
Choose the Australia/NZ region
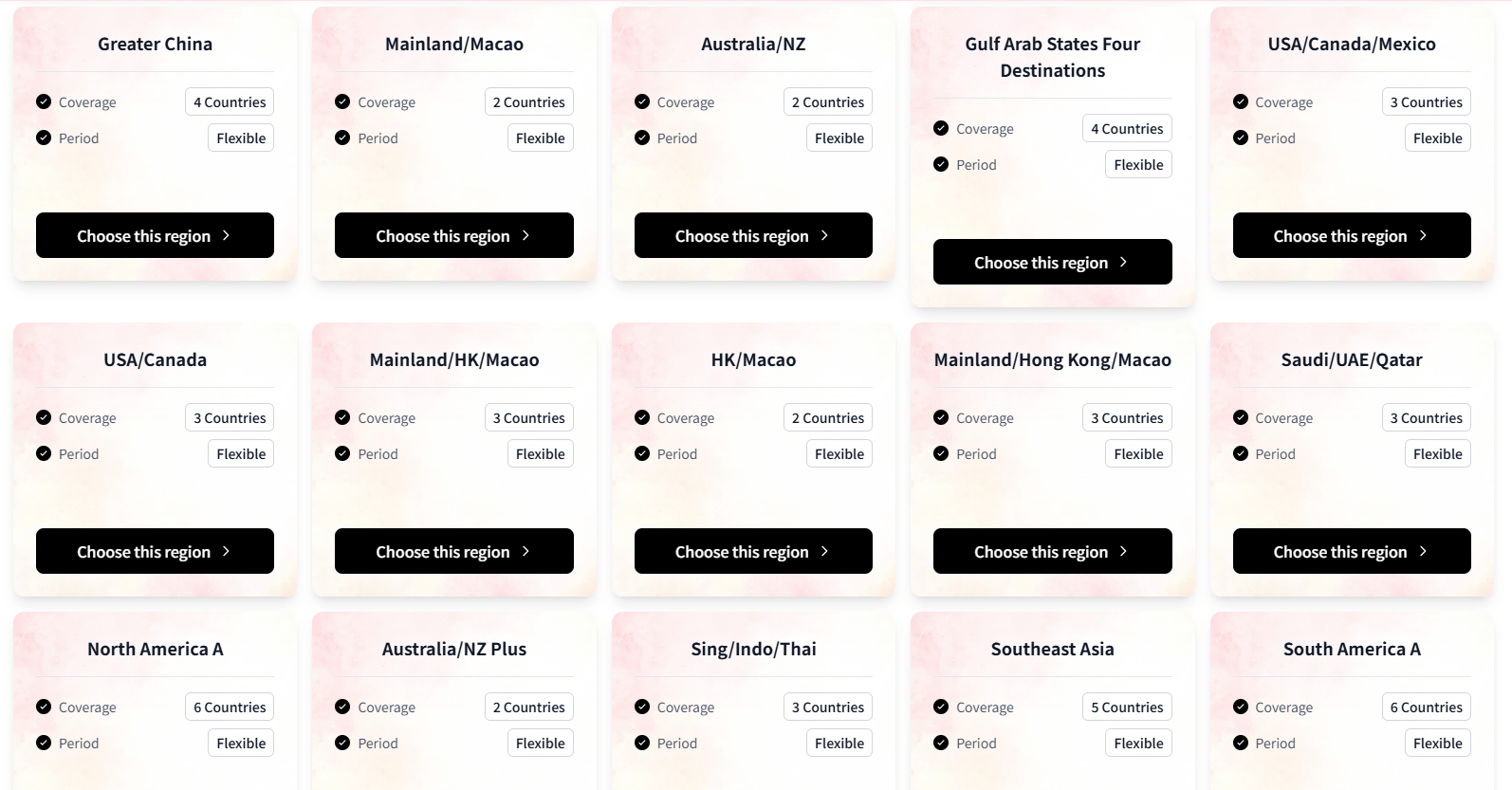point(752,235)
